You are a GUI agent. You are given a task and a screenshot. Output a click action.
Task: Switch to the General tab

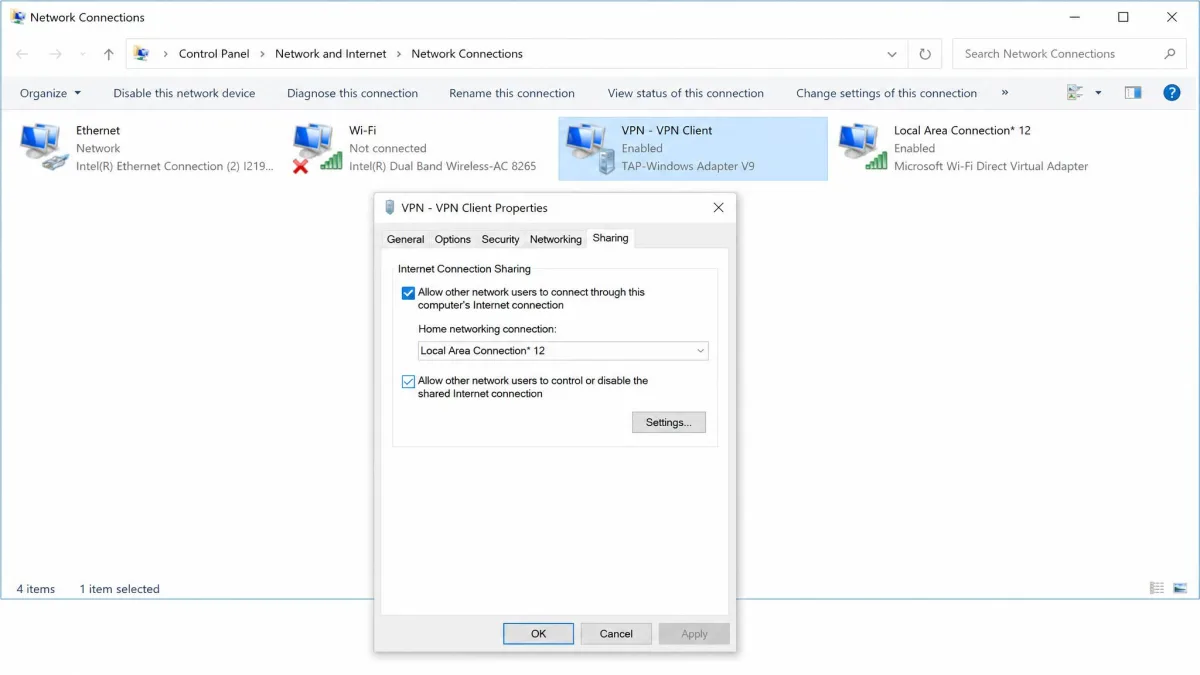[x=405, y=239]
